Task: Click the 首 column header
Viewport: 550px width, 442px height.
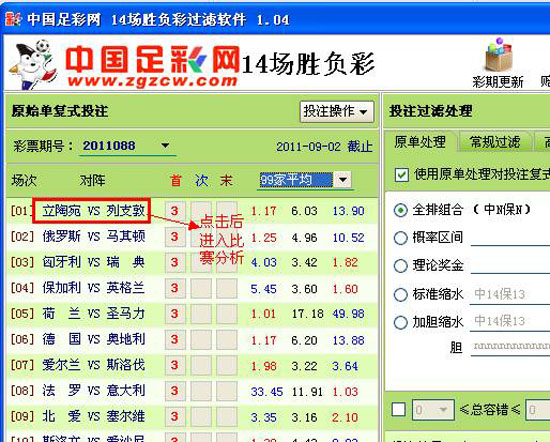Action: click(x=176, y=181)
